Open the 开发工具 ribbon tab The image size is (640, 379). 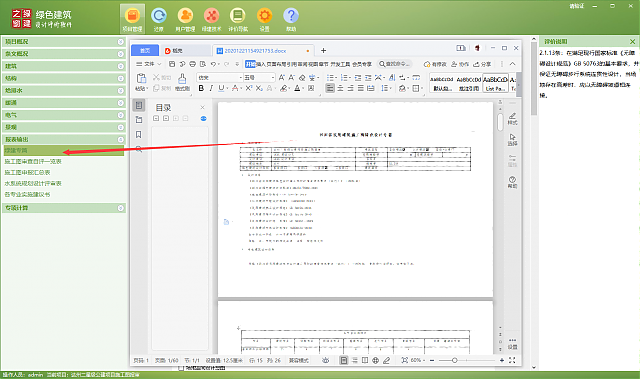click(340, 64)
